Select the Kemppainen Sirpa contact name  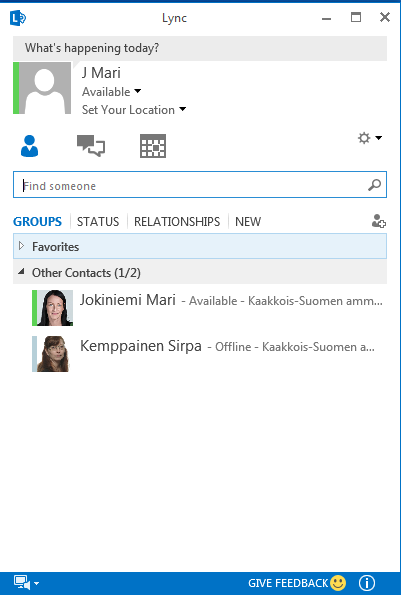pos(141,346)
